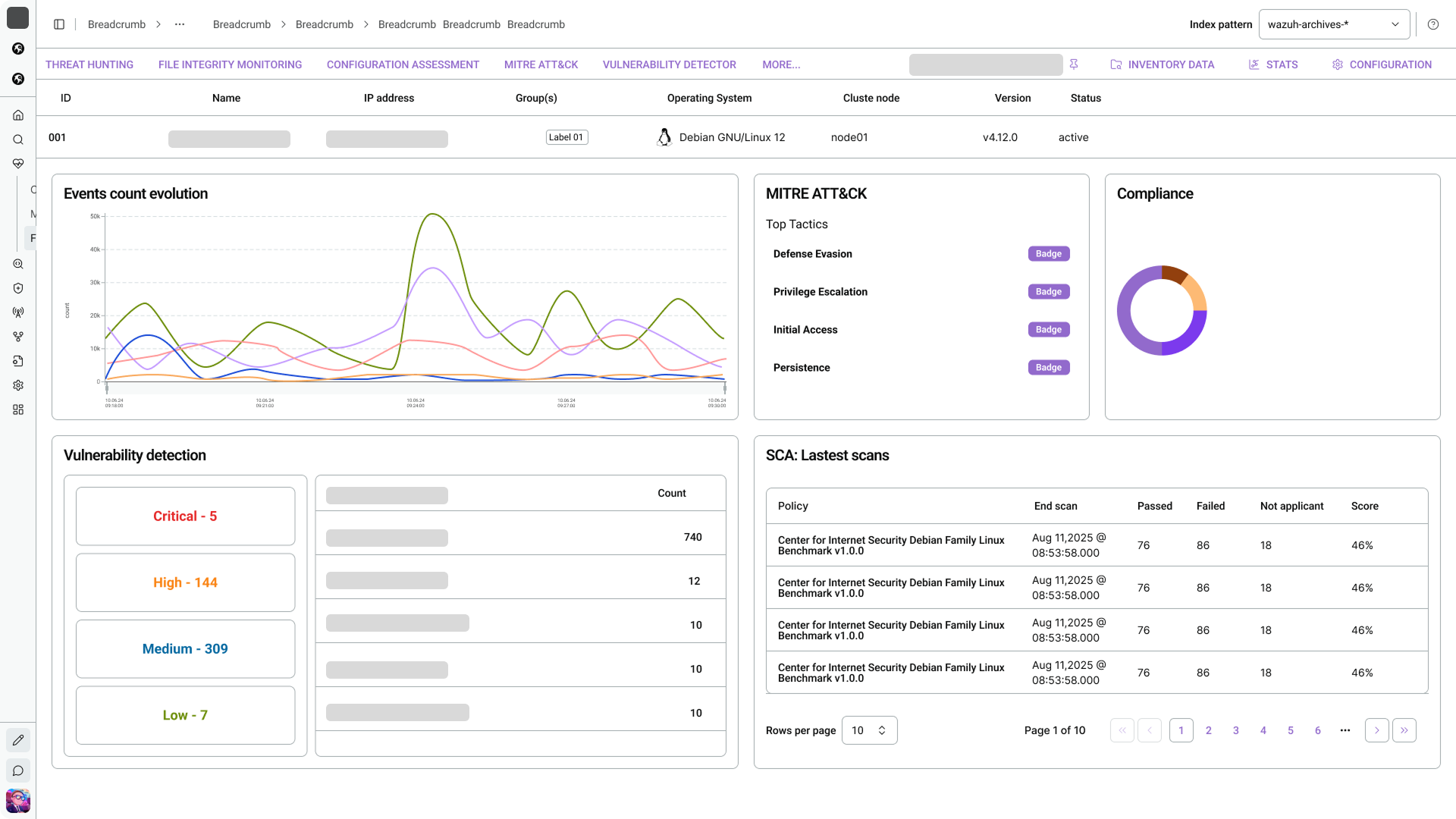Screen dimensions: 1456x819
Task: Open the wazuh-archives-* index pattern dropdown
Action: [x=1334, y=24]
